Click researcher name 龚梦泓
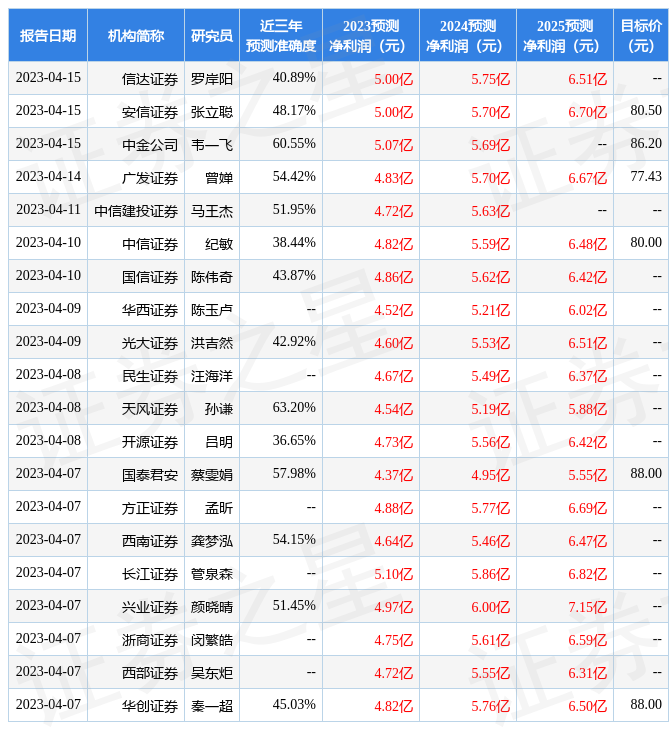The width and height of the screenshot is (669, 730). click(212, 541)
